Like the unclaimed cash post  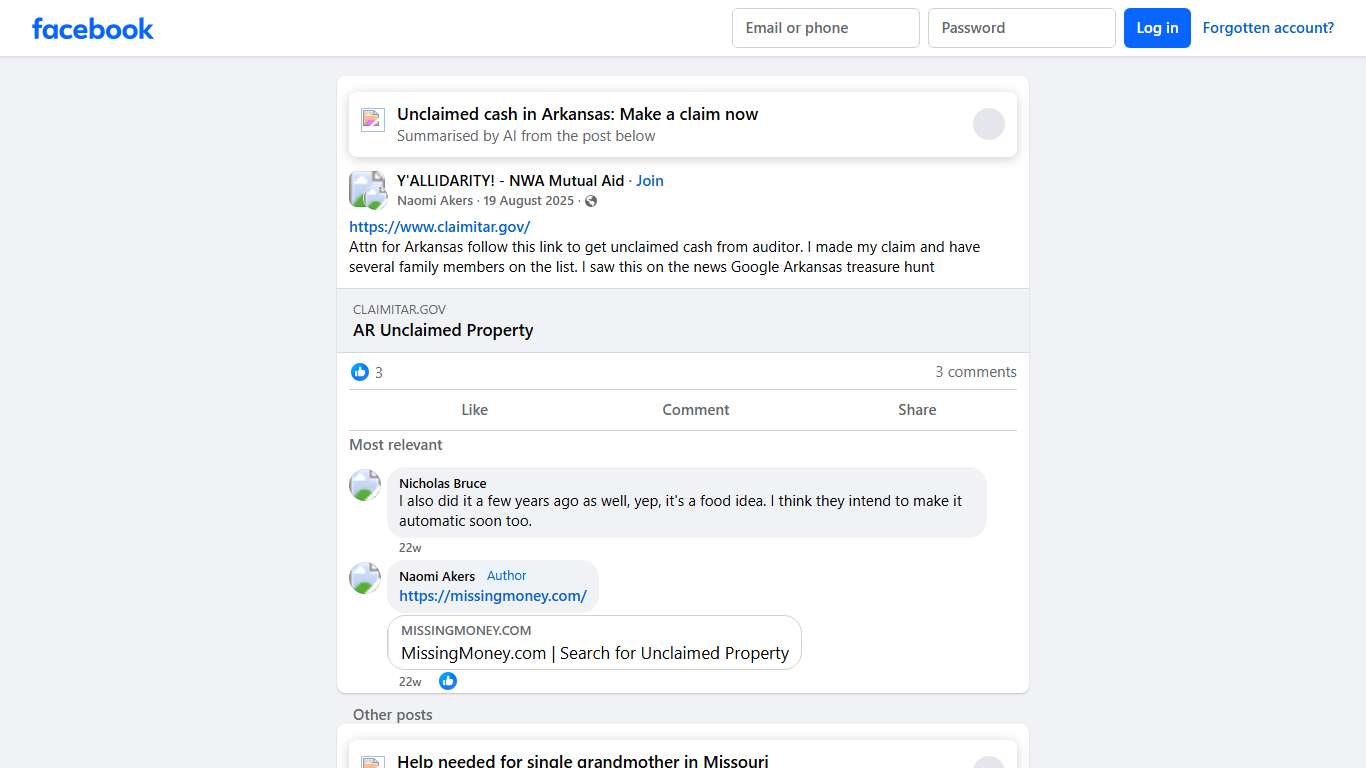(474, 410)
